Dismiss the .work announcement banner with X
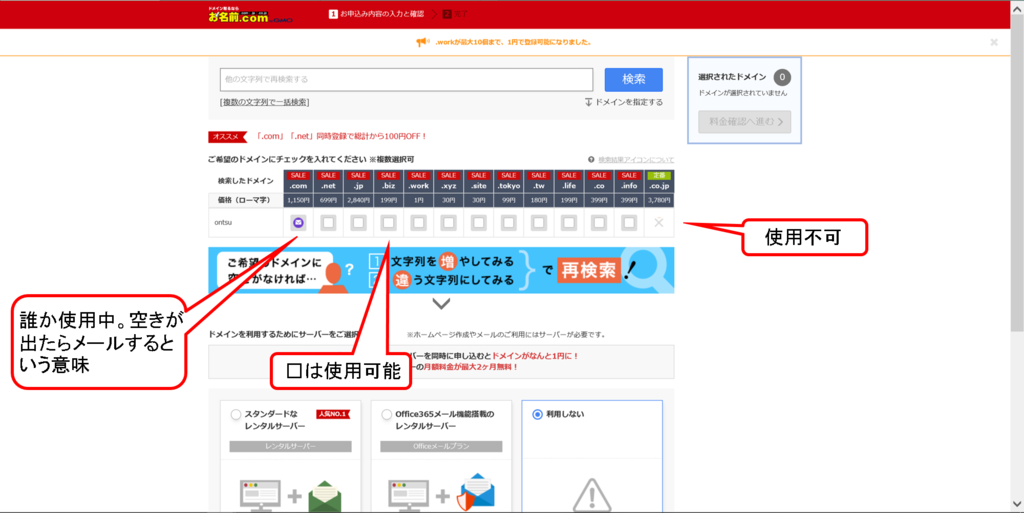Viewport: 1024px width, 513px height. pos(993,42)
